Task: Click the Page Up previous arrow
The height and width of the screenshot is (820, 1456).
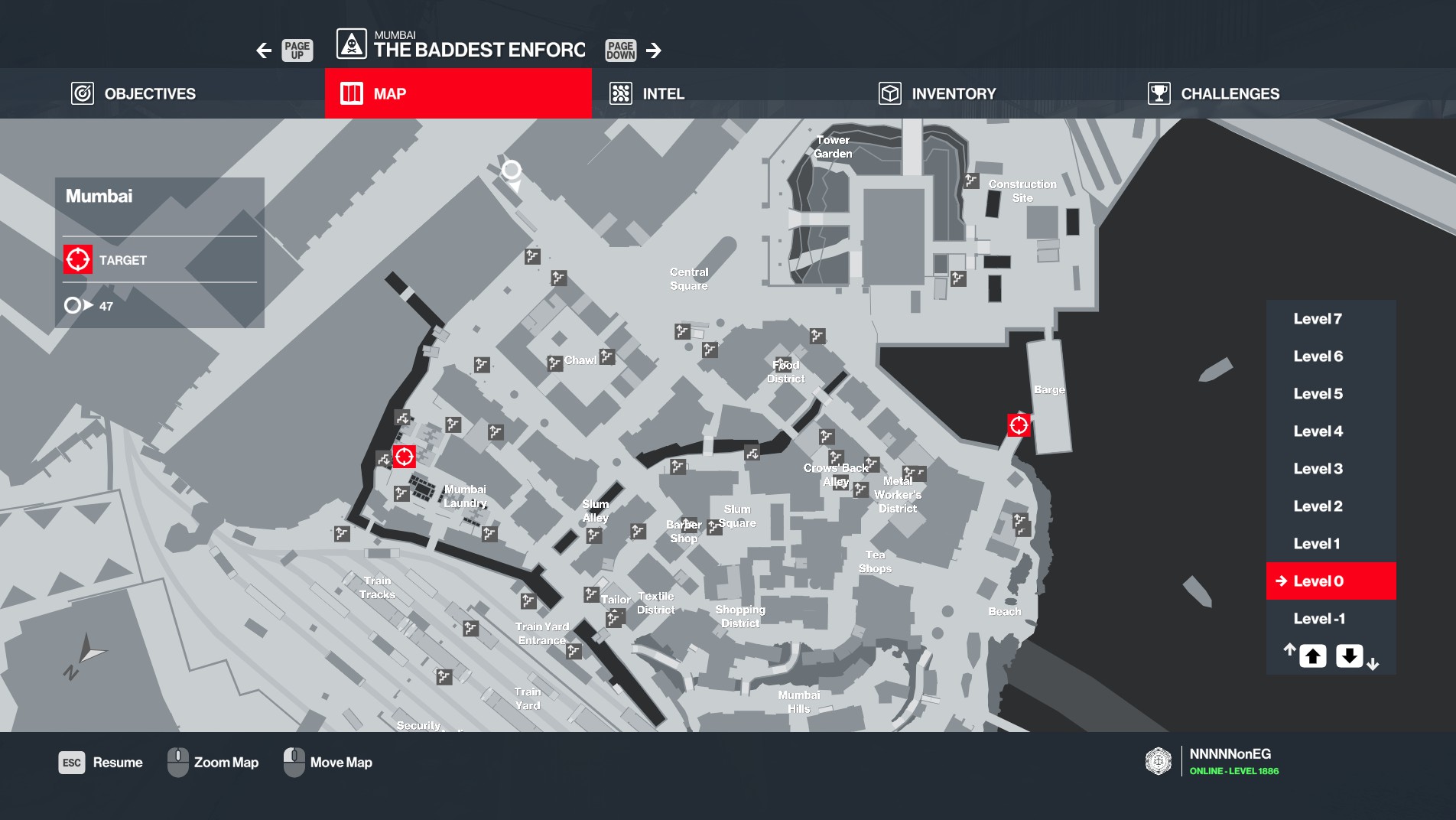Action: click(265, 50)
